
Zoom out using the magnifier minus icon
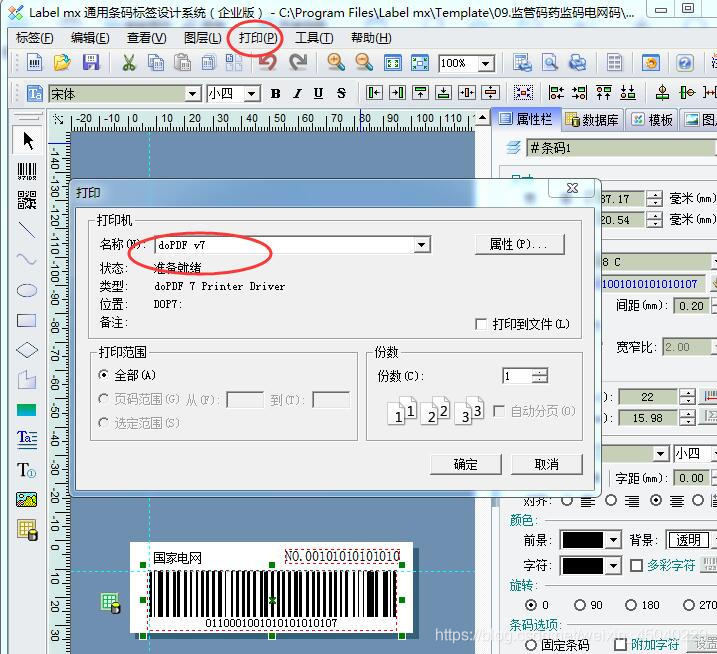[364, 63]
